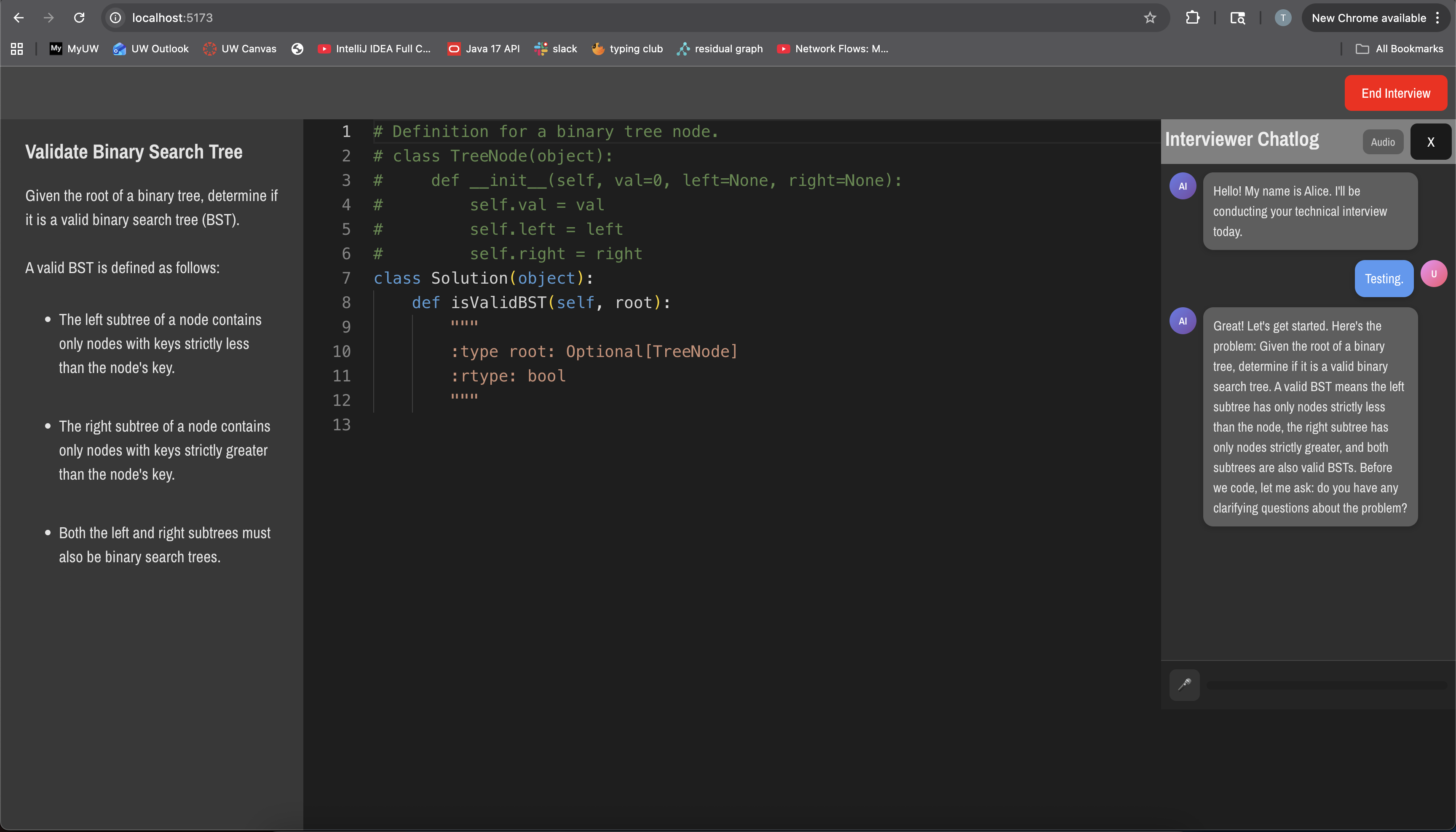Open Chrome apps grid icon
1456x832 pixels.
[x=16, y=48]
